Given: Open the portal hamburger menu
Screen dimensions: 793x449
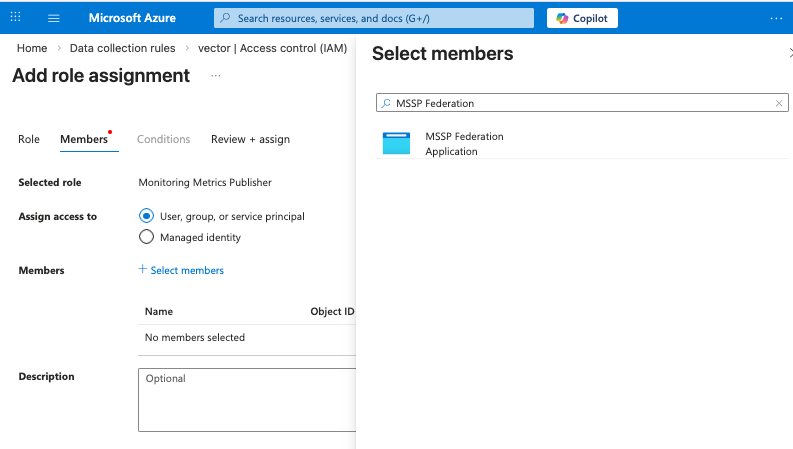Looking at the screenshot, I should (x=54, y=18).
